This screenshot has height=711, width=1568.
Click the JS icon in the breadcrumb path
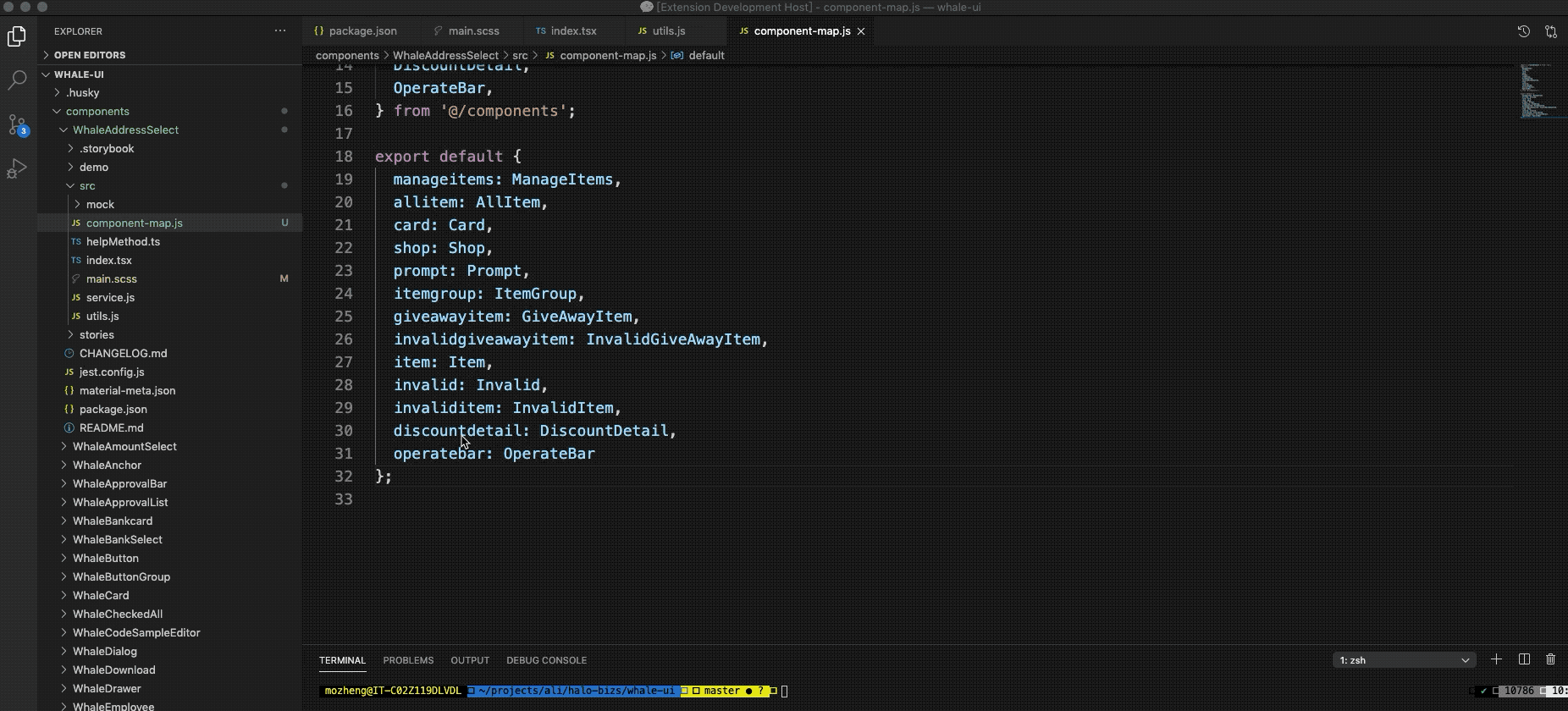[x=550, y=55]
